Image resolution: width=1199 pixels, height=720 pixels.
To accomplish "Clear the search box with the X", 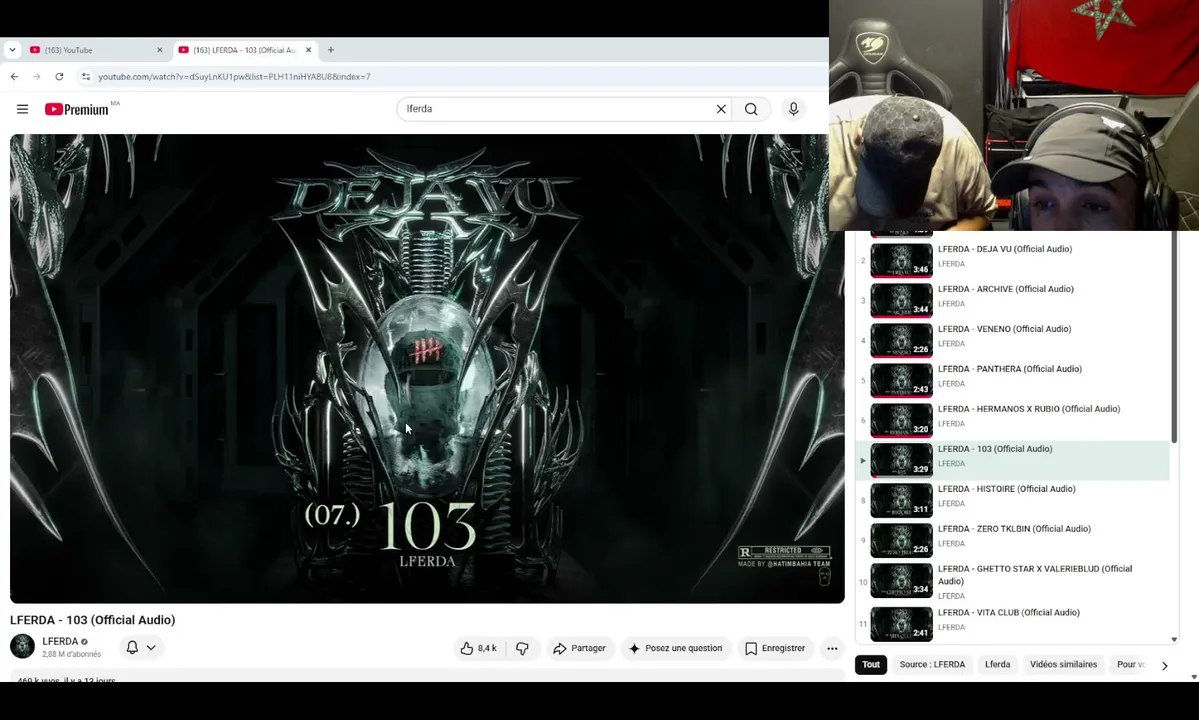I will (x=720, y=109).
